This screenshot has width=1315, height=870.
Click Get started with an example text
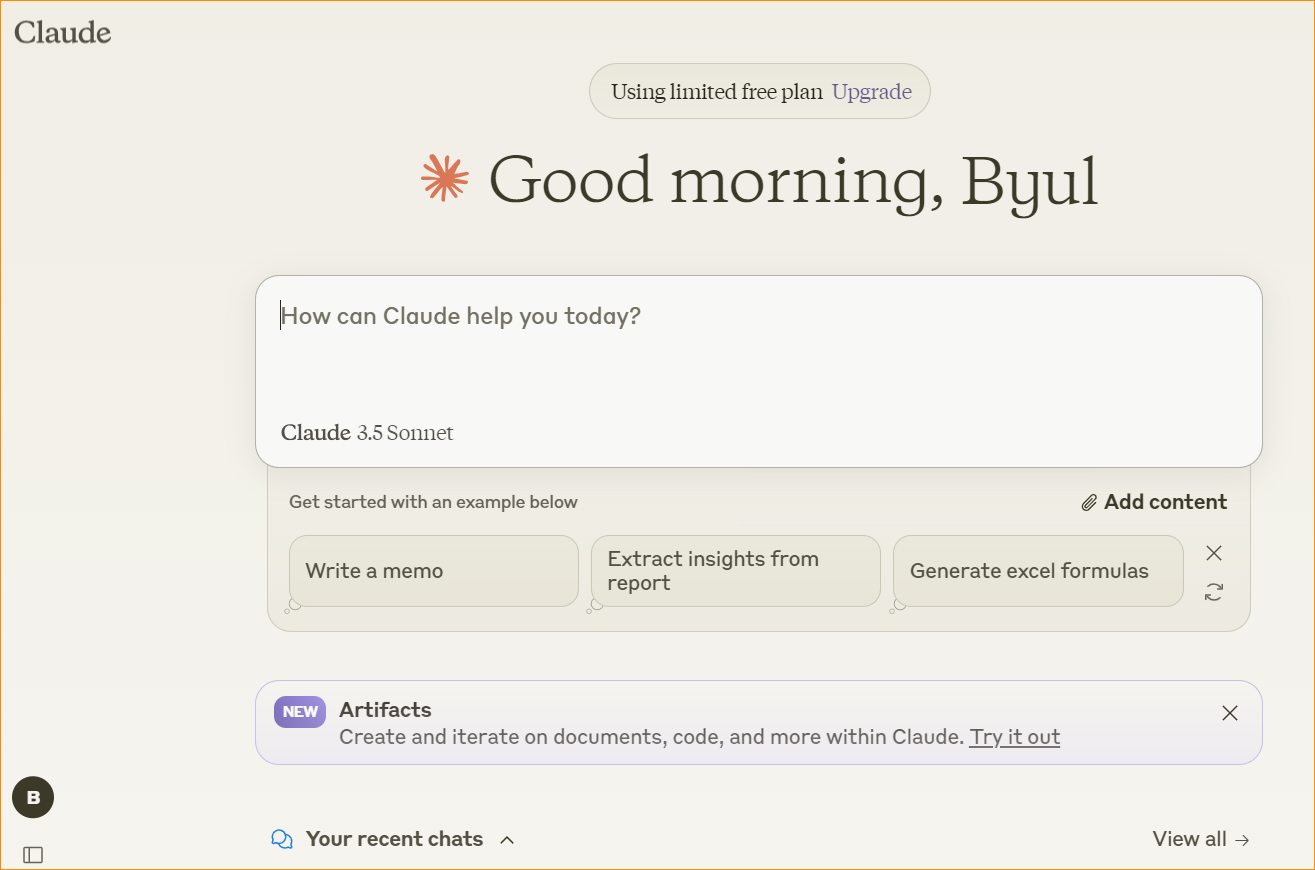(433, 502)
